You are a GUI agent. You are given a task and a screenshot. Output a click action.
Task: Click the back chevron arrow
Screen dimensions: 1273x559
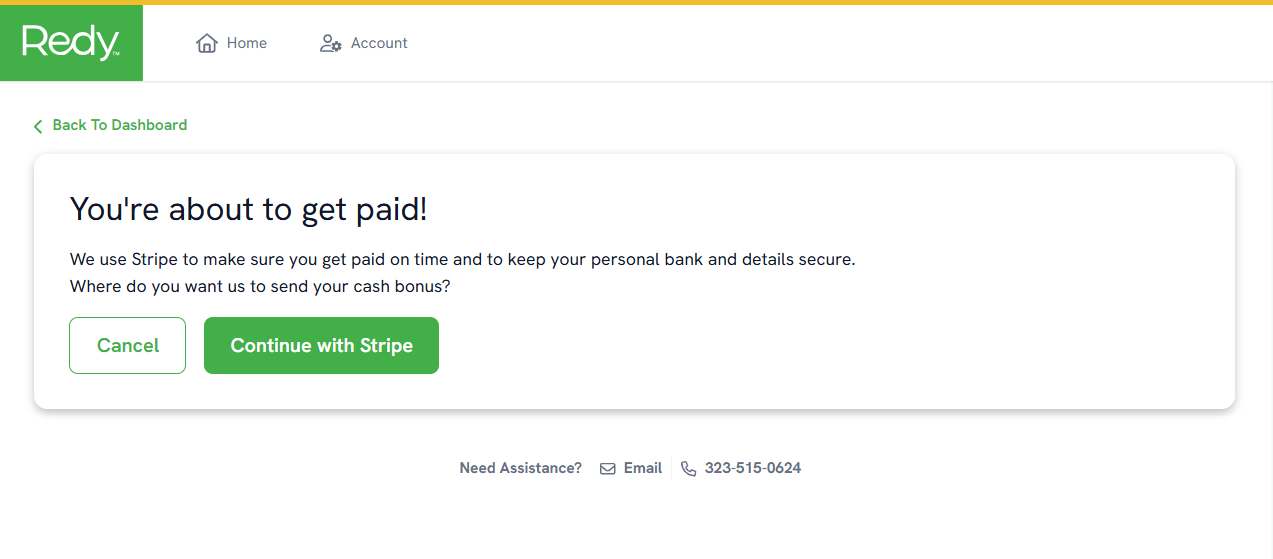click(38, 126)
